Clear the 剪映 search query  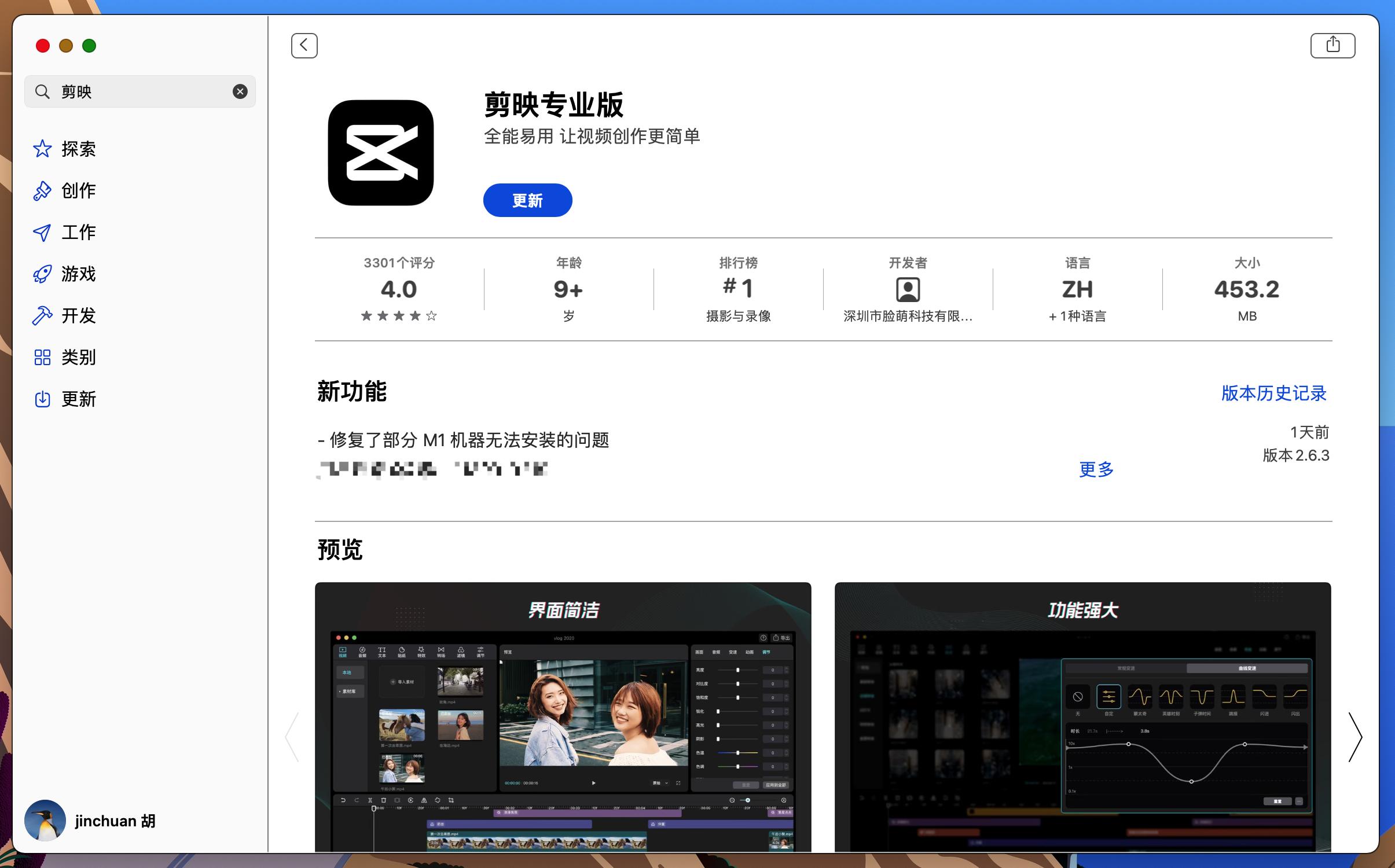239,91
